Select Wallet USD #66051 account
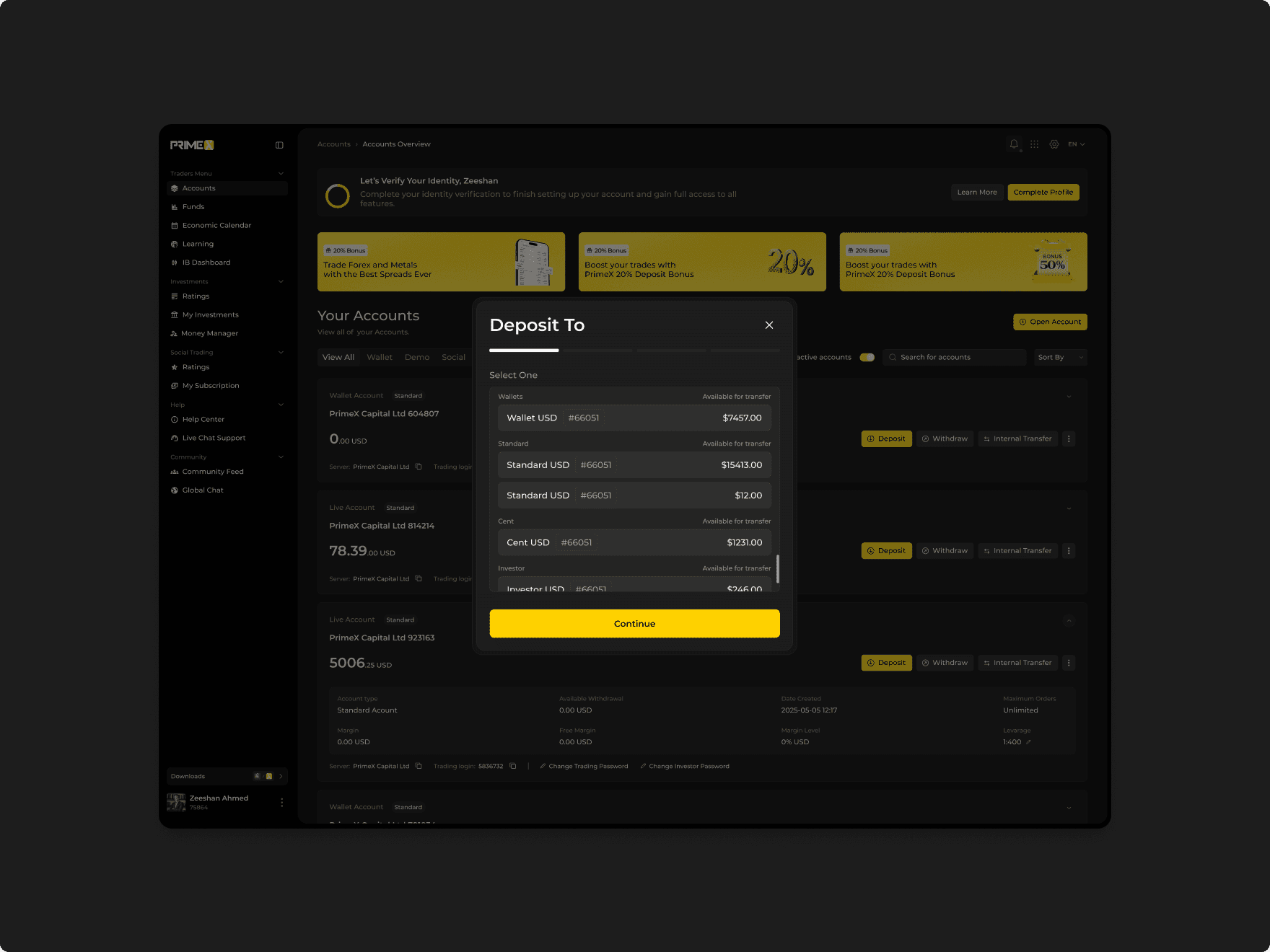 click(634, 418)
